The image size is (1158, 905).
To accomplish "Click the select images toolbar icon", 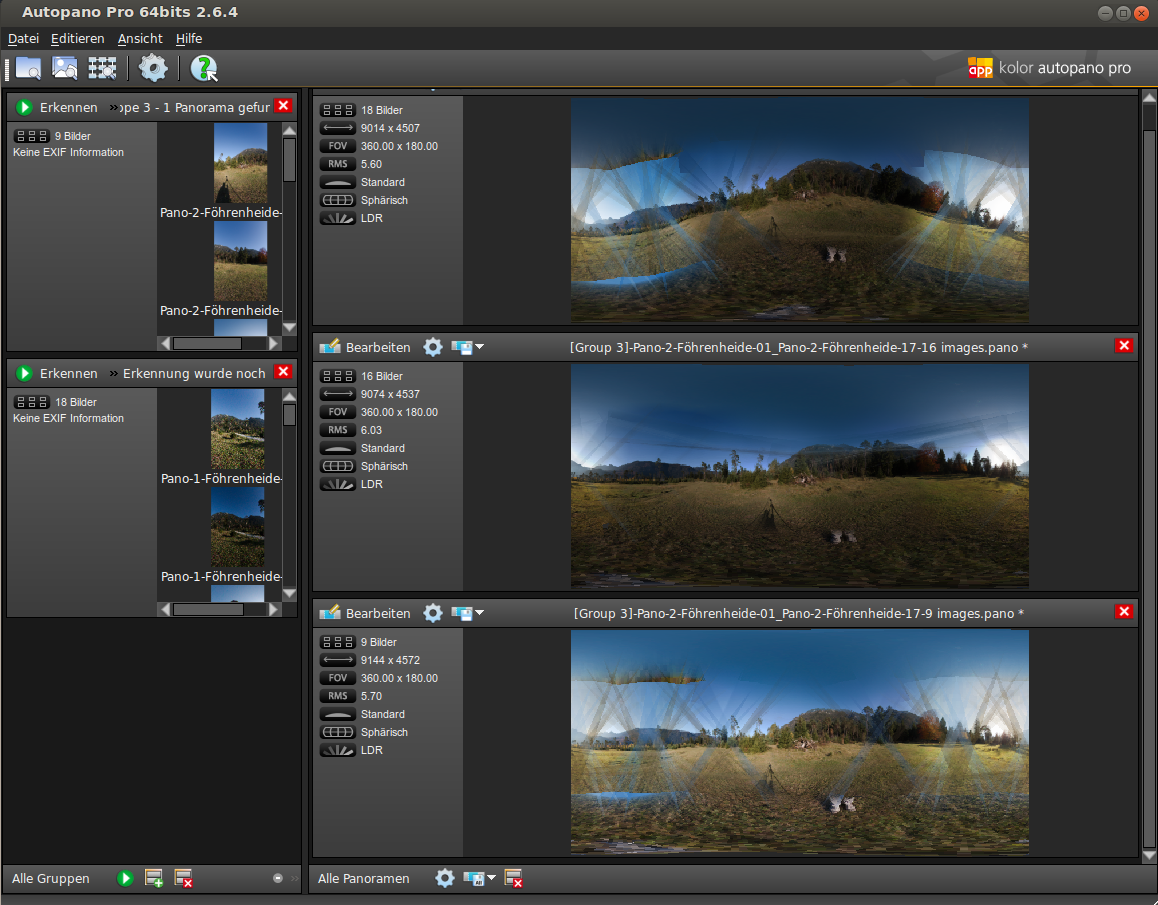I will 65,68.
